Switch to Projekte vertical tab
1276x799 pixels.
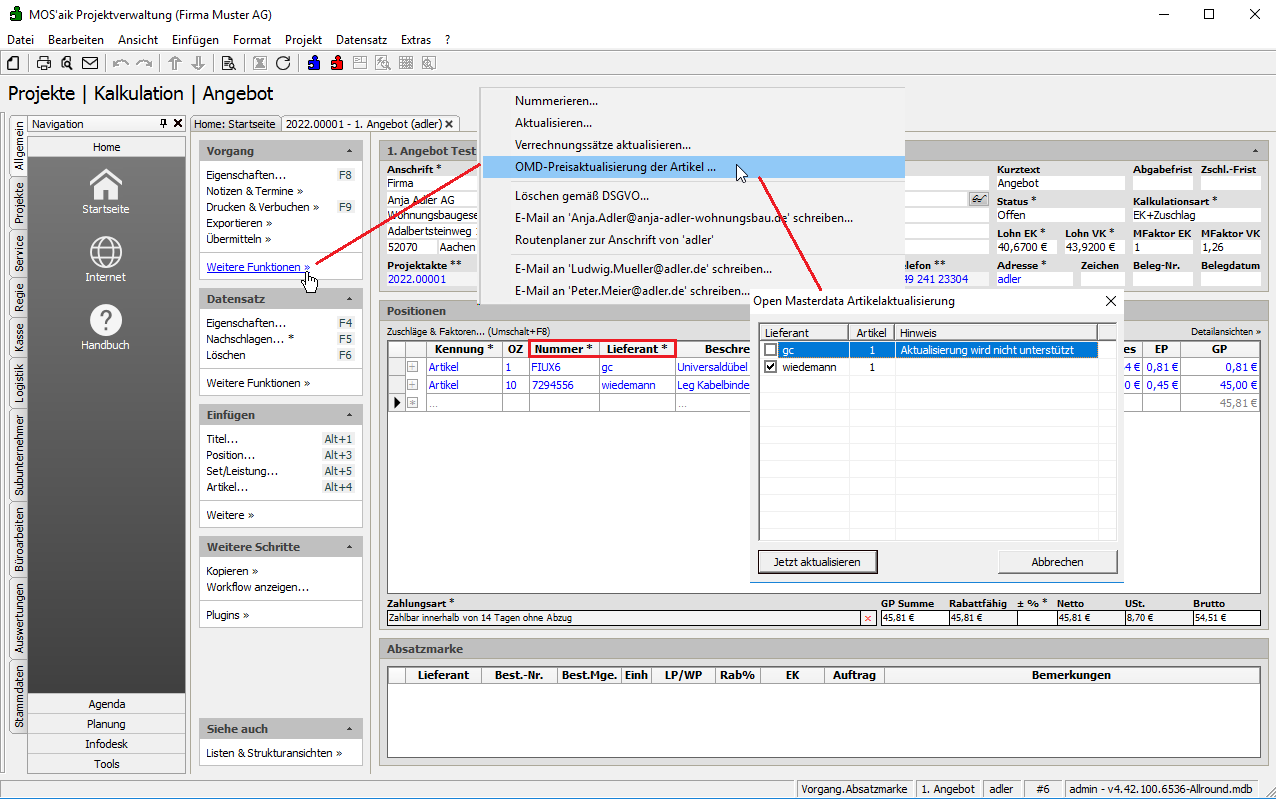19,203
